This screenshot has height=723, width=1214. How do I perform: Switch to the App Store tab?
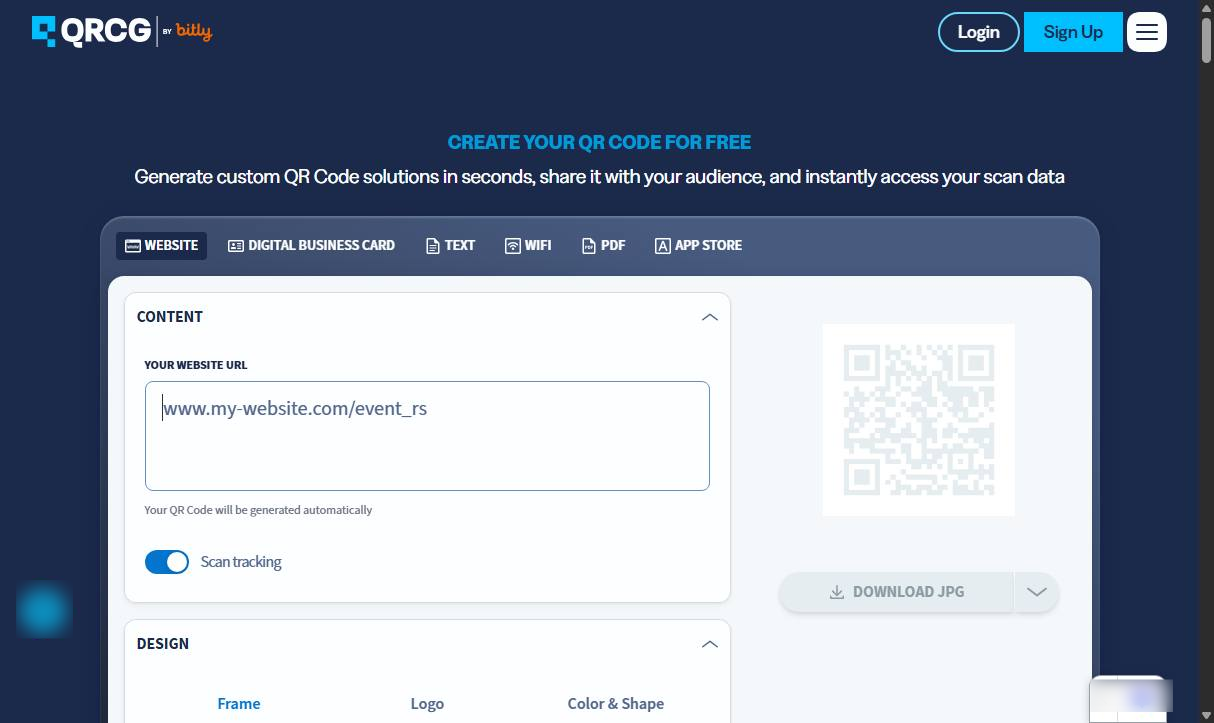(x=698, y=245)
